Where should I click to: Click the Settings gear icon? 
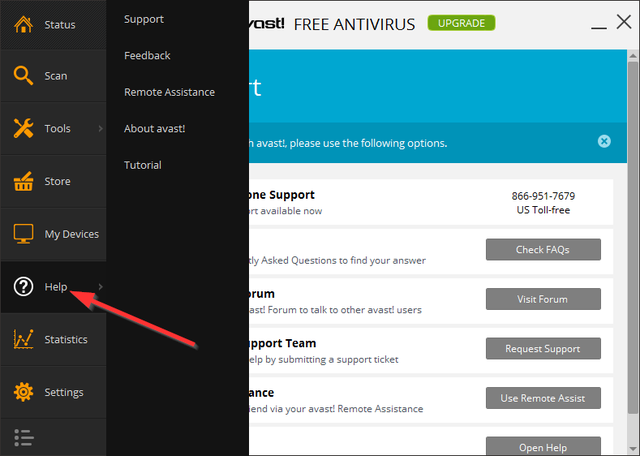(x=23, y=392)
